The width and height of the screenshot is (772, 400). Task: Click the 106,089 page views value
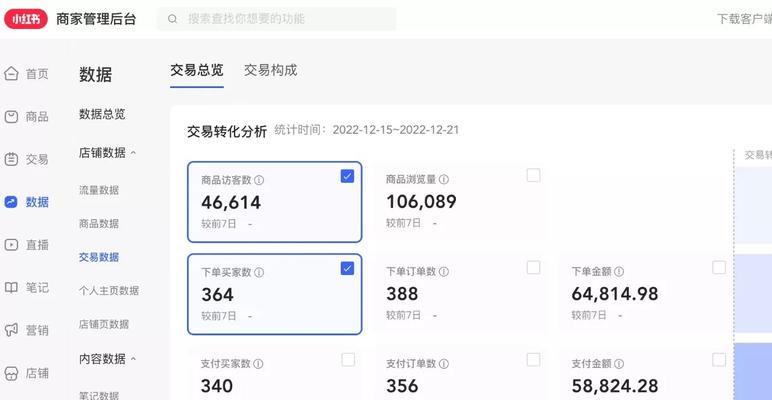click(x=421, y=201)
